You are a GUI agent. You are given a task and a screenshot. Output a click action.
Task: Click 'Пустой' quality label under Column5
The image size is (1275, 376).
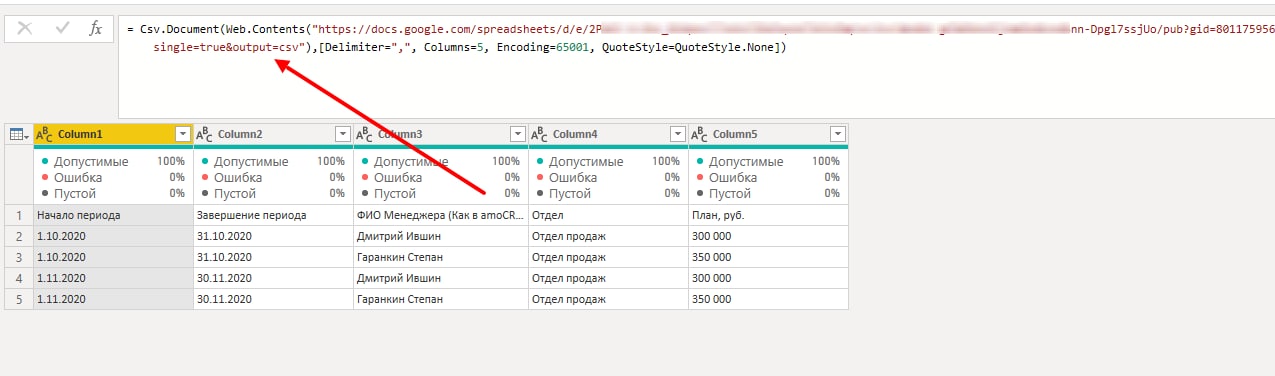(x=730, y=193)
